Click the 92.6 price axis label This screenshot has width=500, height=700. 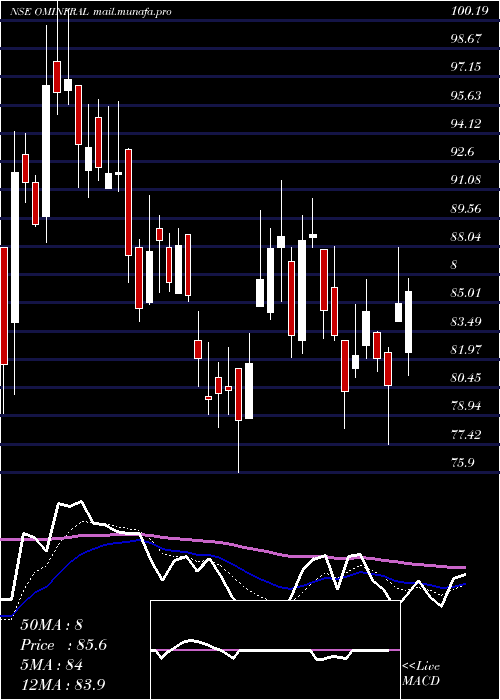[463, 152]
